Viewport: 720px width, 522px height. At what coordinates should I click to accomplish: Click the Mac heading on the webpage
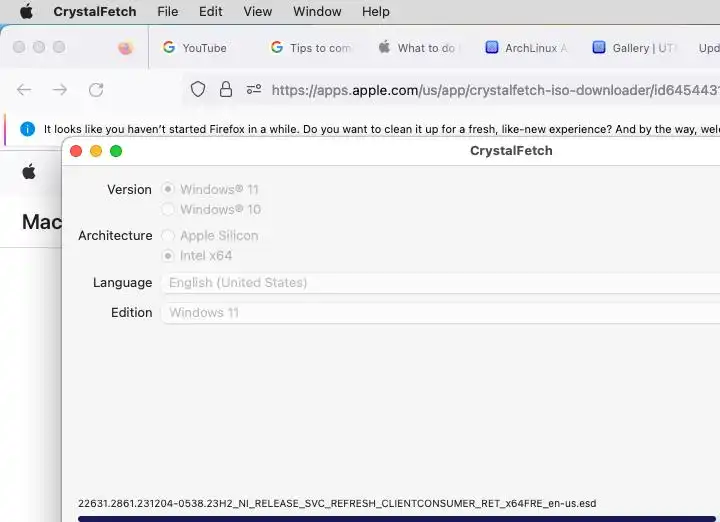pos(42,222)
